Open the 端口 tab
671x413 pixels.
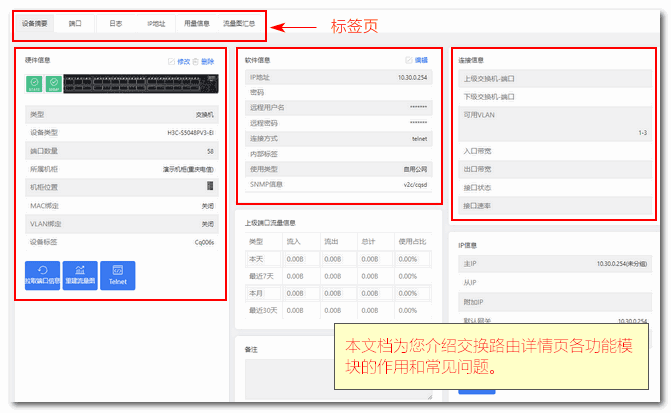pyautogui.click(x=75, y=24)
